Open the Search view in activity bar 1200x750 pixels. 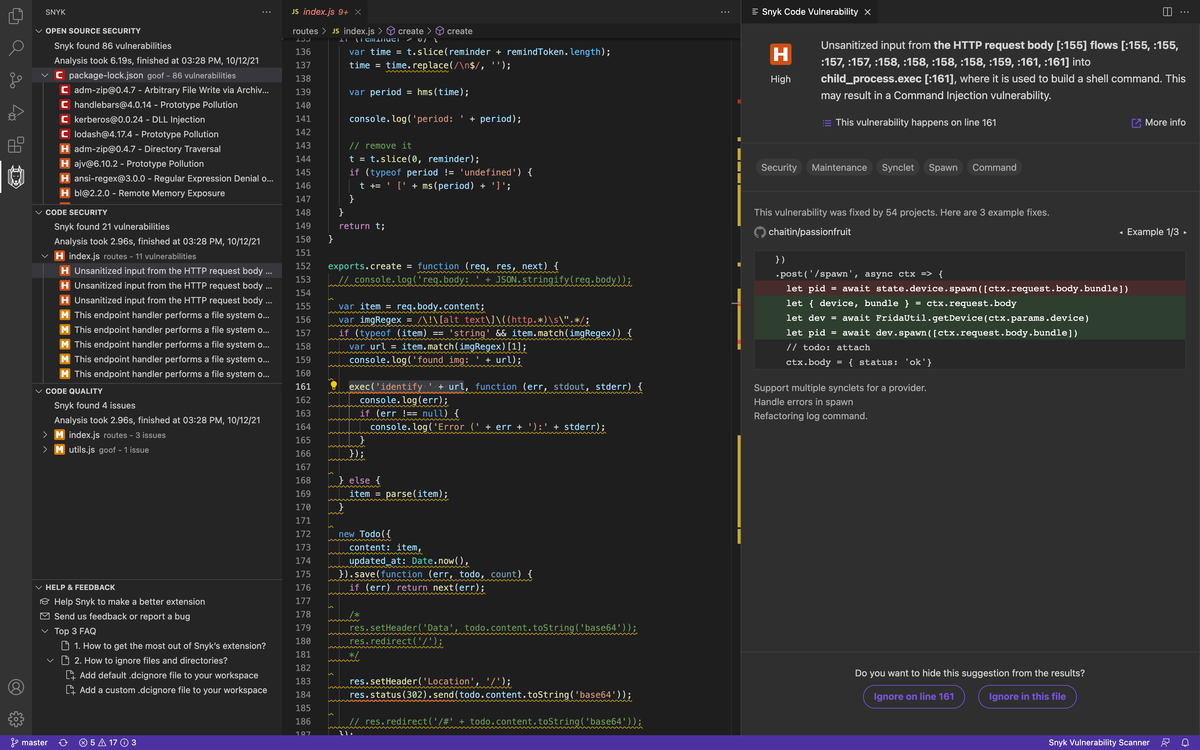point(16,47)
